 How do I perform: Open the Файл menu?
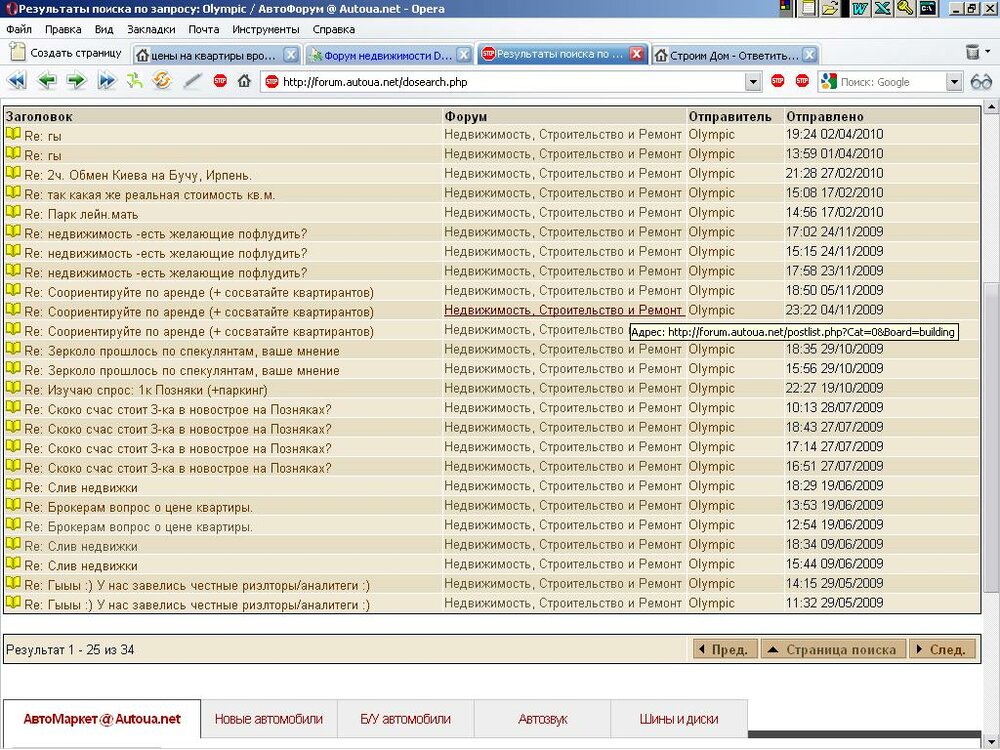(18, 29)
